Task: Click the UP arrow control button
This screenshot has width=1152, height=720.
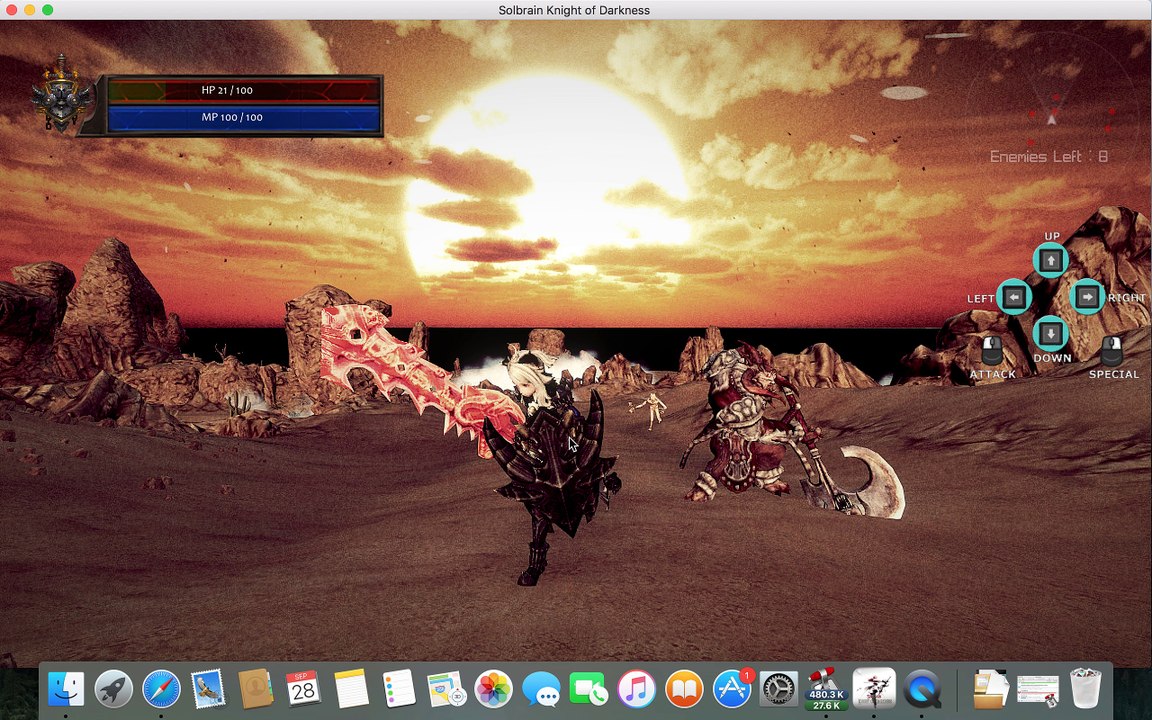Action: 1051,260
